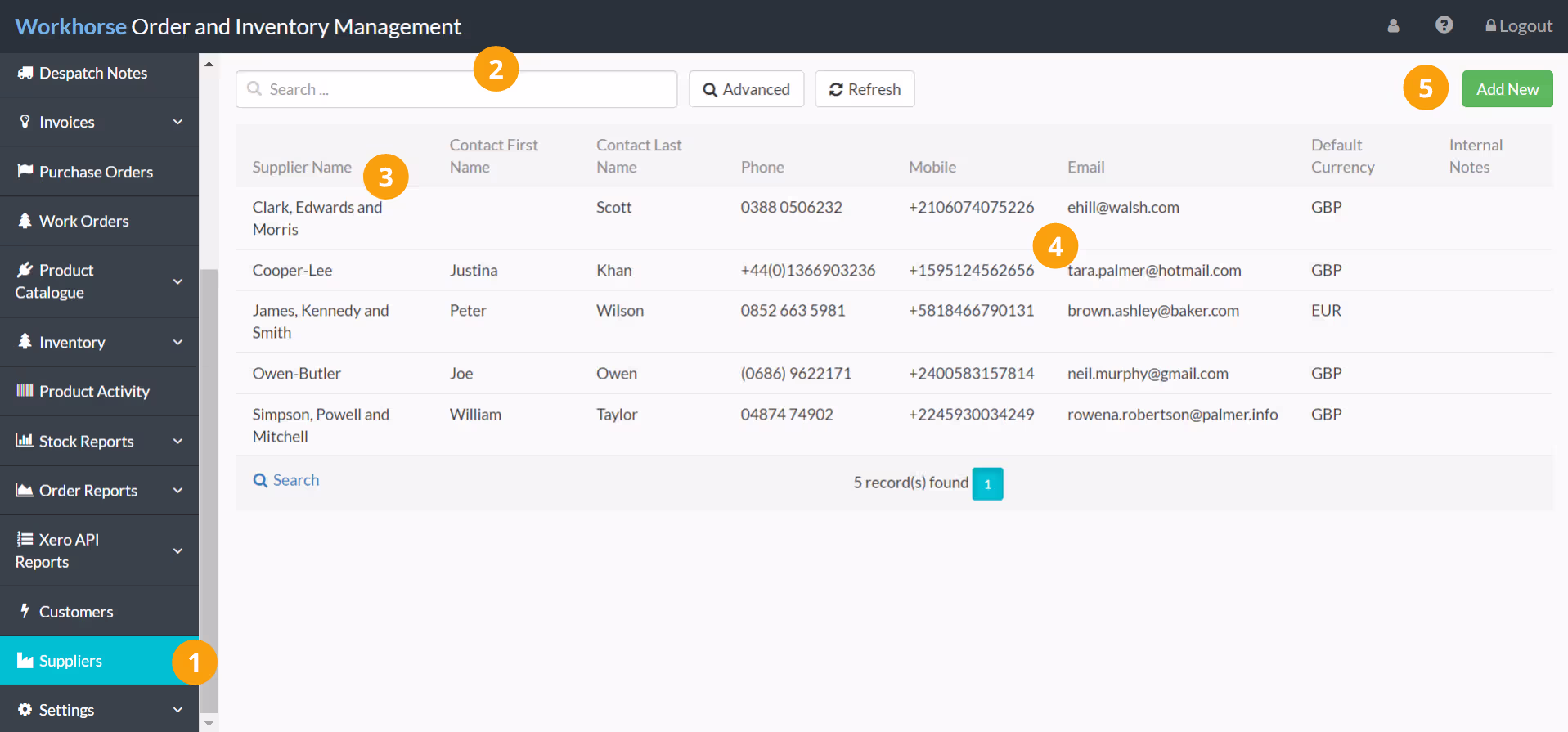Open the help question mark icon
The height and width of the screenshot is (732, 1568).
click(x=1444, y=25)
